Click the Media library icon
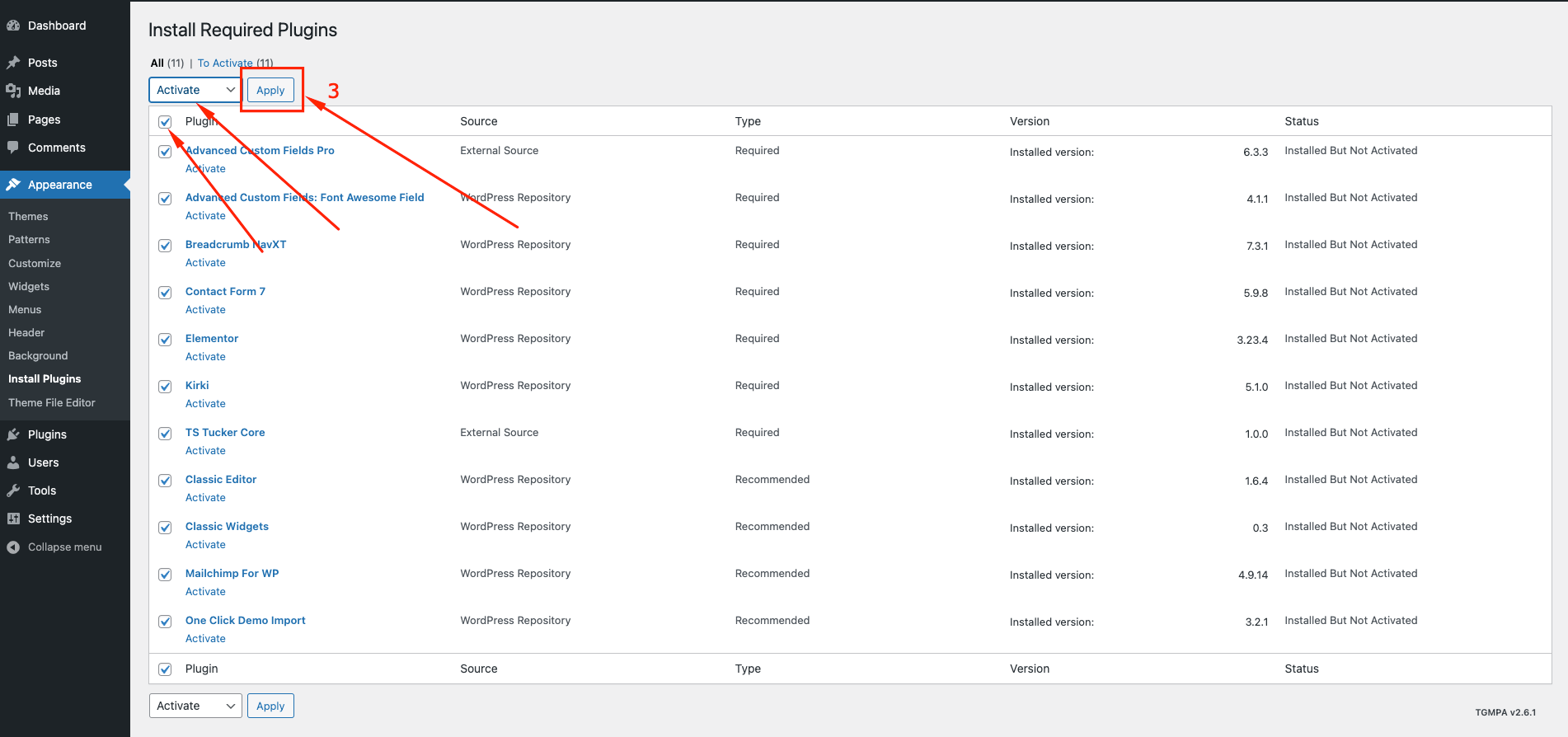Viewport: 1568px width, 737px height. (x=13, y=91)
